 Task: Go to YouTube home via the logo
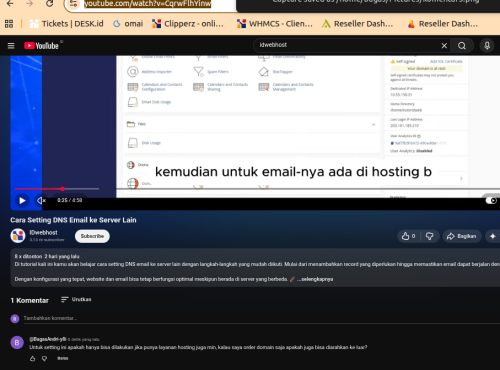click(x=41, y=46)
